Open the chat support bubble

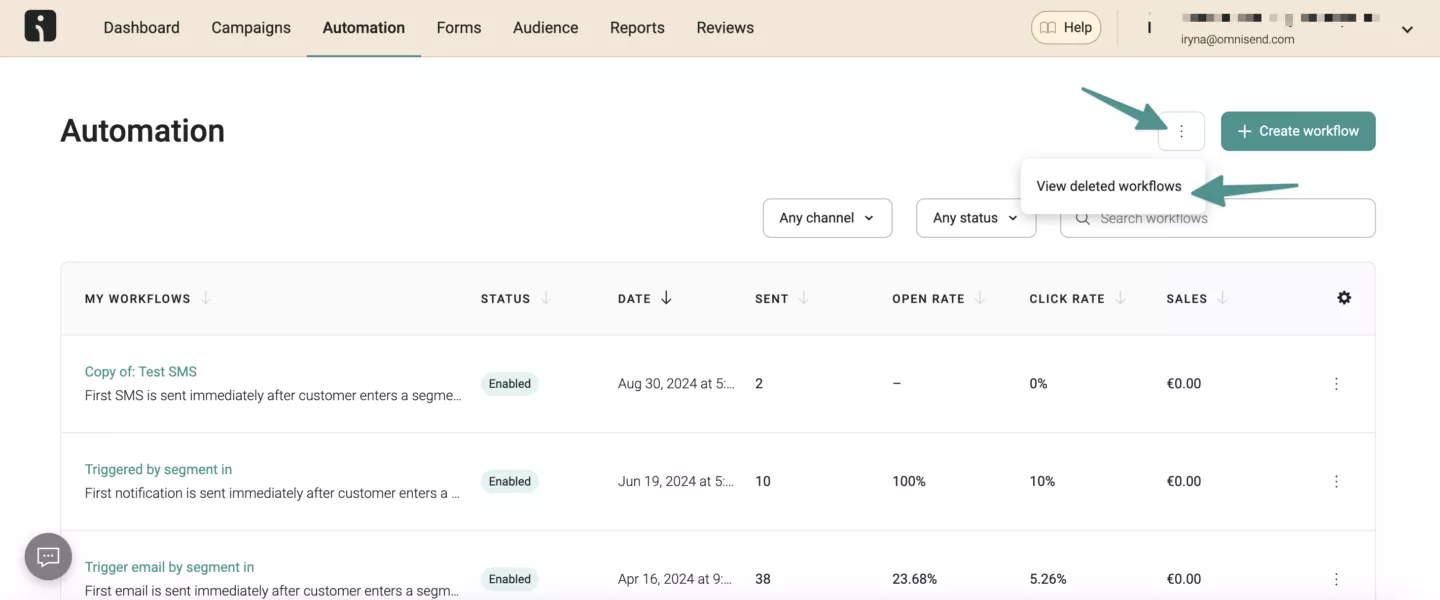pos(48,556)
